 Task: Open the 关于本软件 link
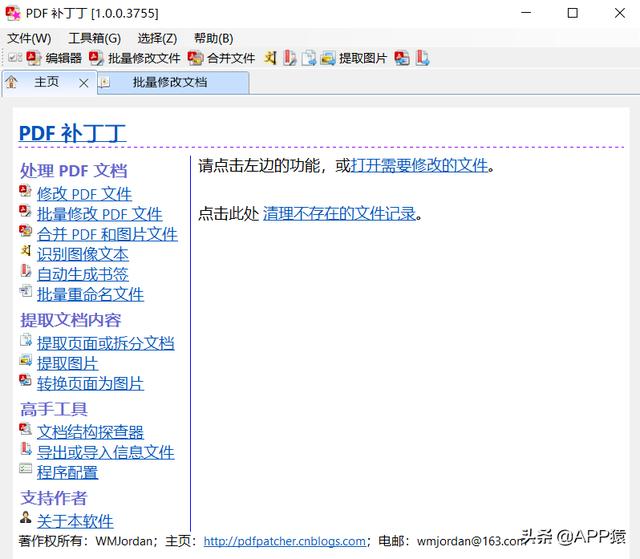pyautogui.click(x=75, y=521)
